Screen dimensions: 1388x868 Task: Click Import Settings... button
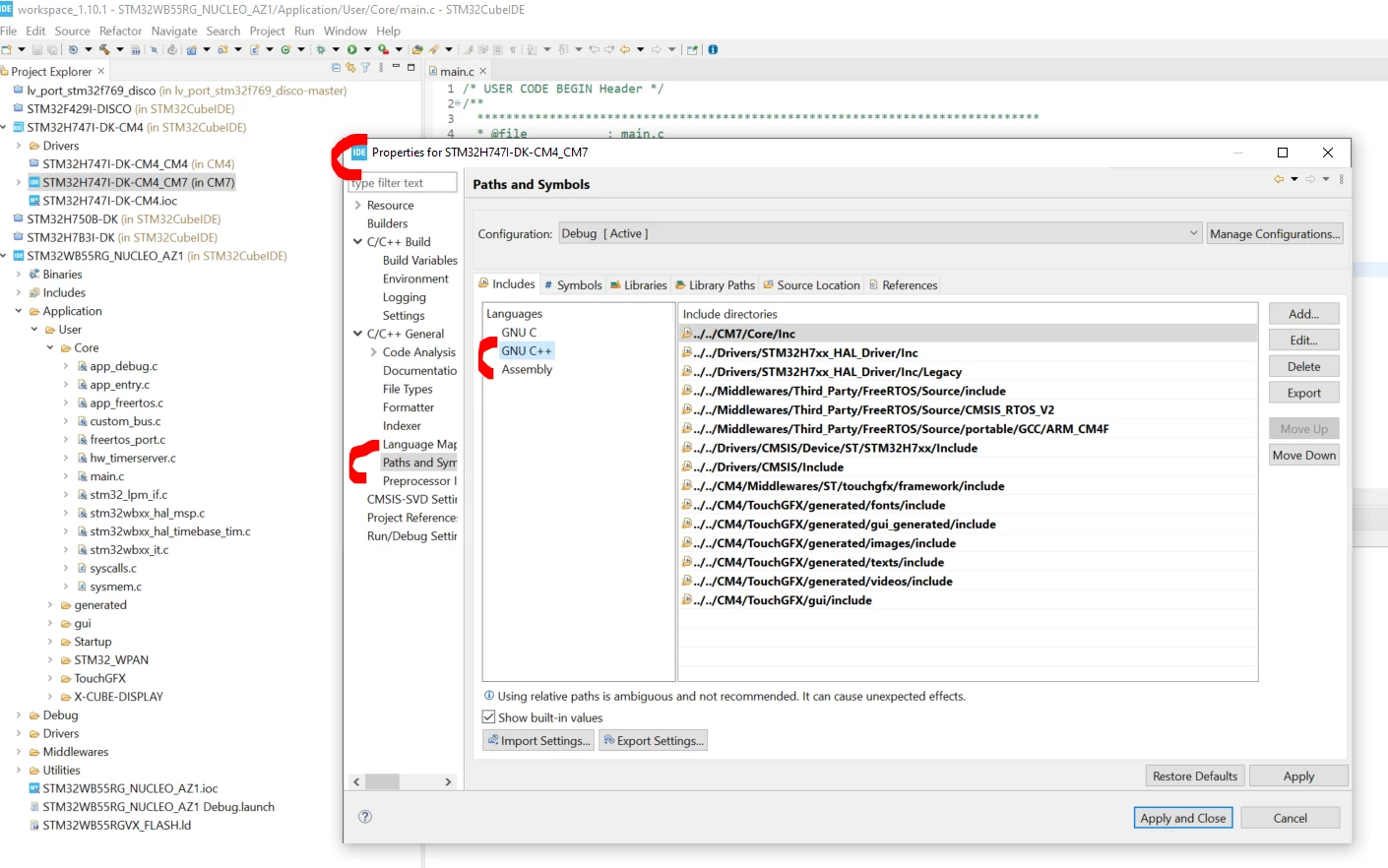[x=538, y=741]
